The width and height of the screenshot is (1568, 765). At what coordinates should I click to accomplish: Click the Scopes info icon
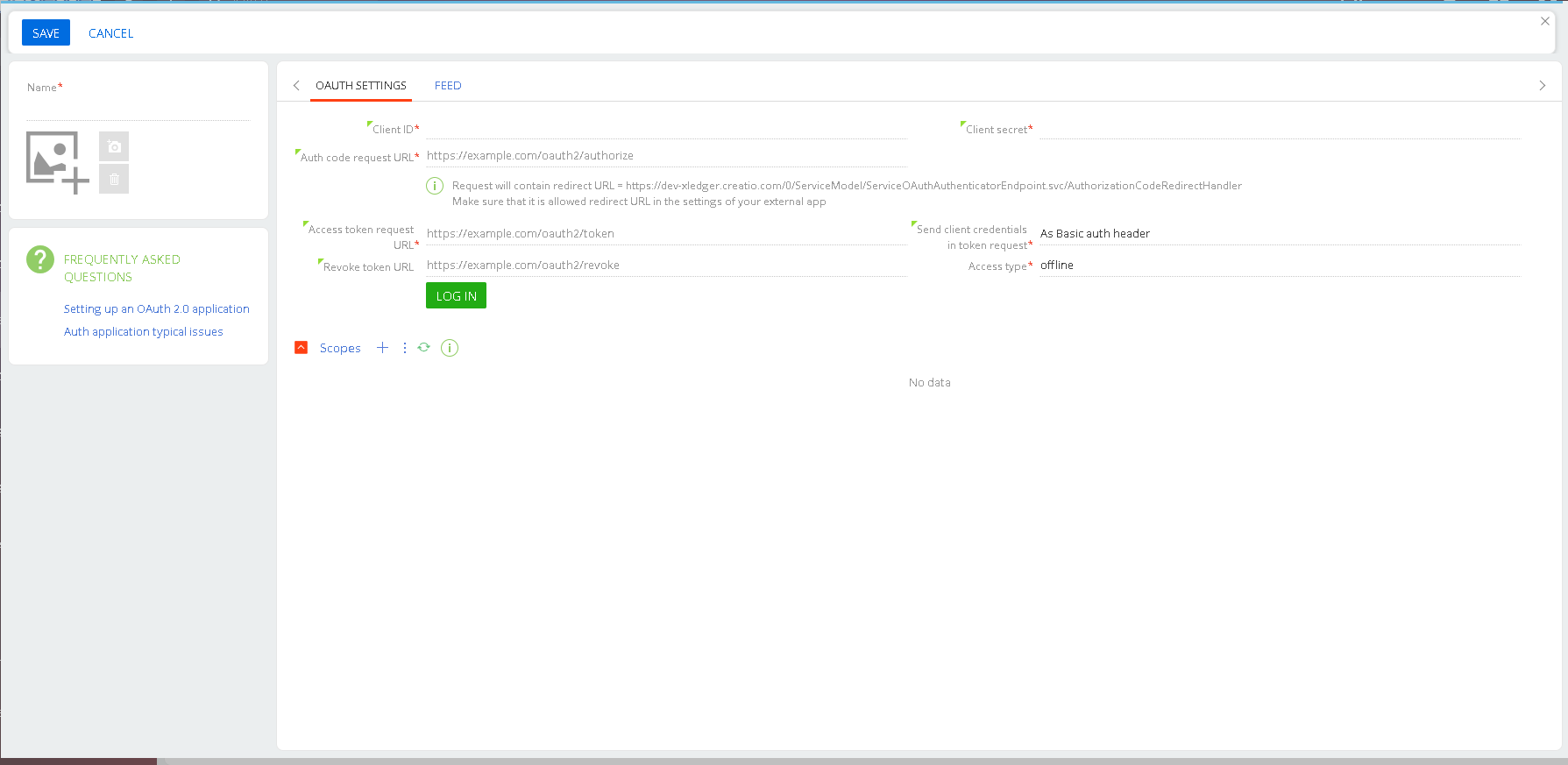click(450, 348)
